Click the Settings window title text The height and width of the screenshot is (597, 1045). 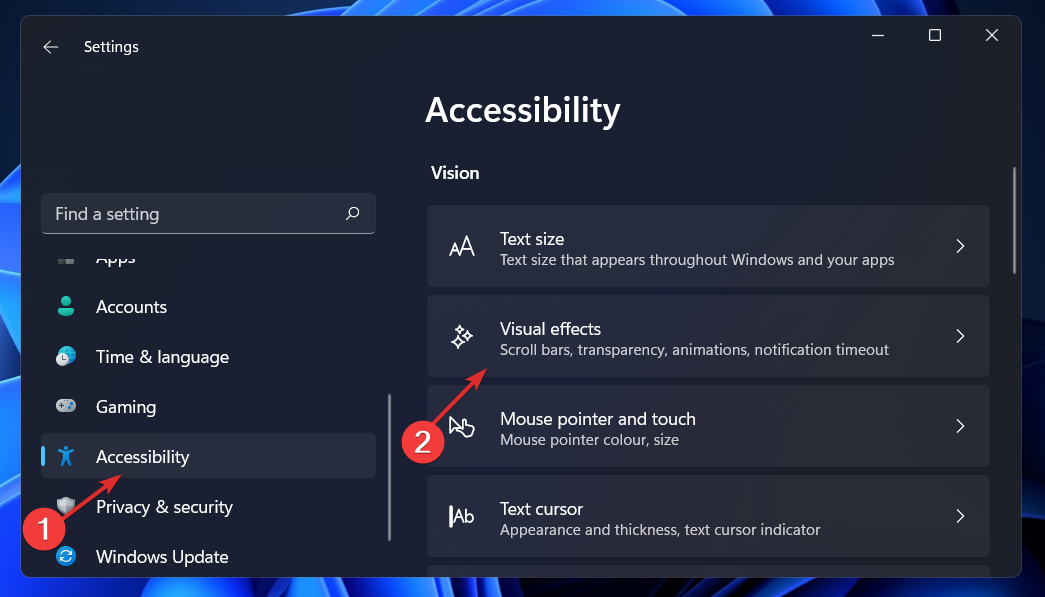111,47
